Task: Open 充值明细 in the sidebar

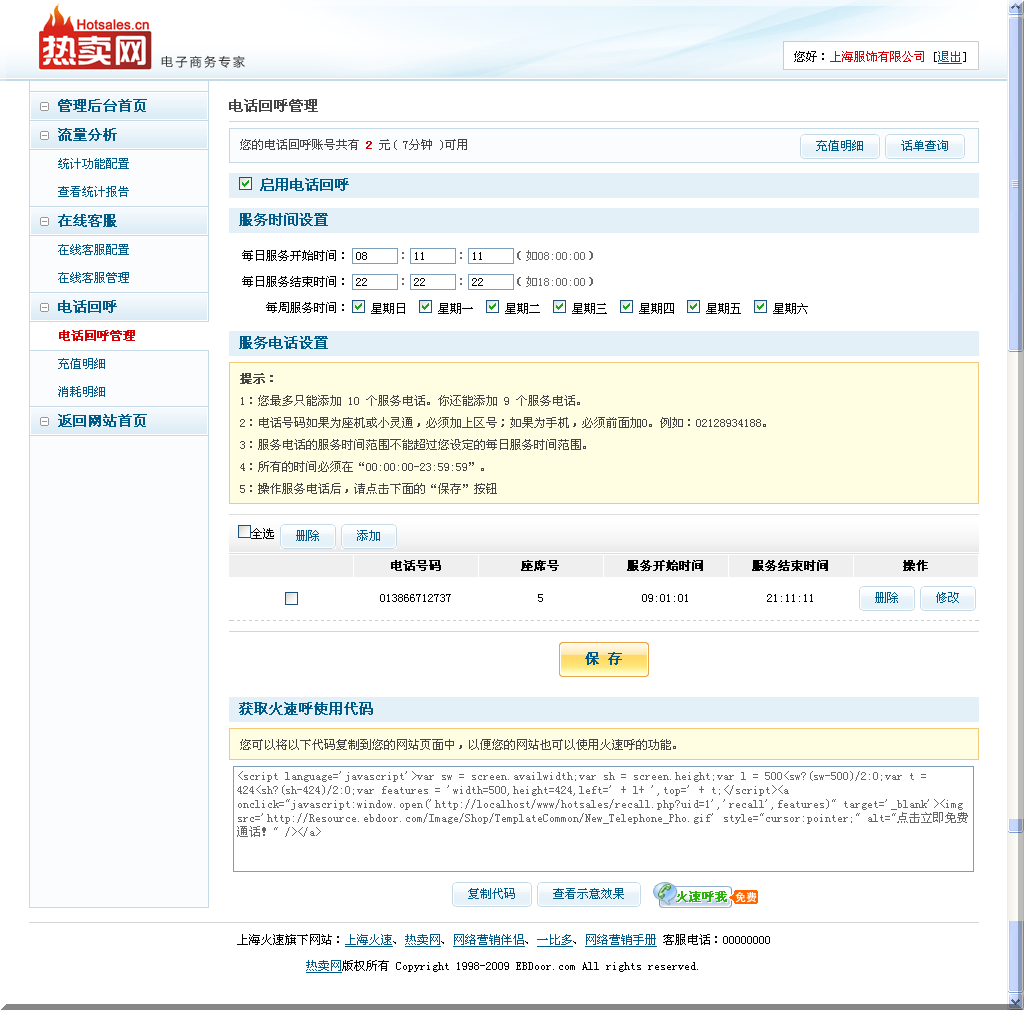Action: click(x=81, y=364)
